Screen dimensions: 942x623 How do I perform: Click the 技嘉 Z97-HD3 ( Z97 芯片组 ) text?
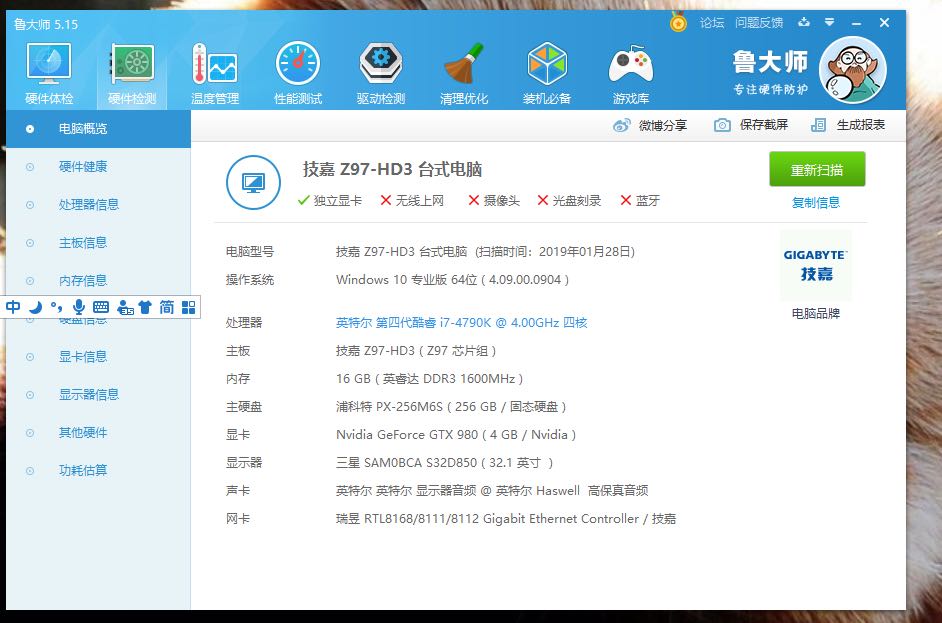coord(416,351)
